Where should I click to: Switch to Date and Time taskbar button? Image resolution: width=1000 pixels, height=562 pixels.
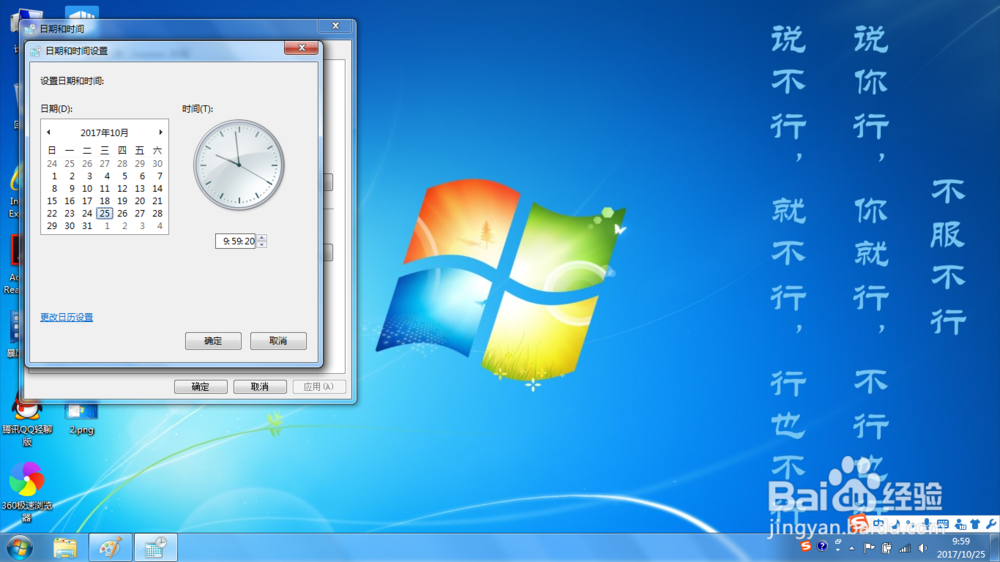156,548
